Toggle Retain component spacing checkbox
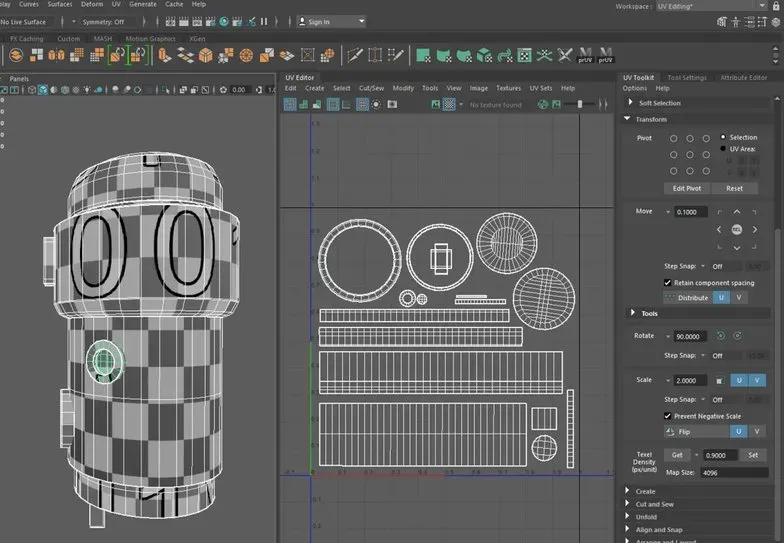Image resolution: width=784 pixels, height=543 pixels. tap(668, 283)
